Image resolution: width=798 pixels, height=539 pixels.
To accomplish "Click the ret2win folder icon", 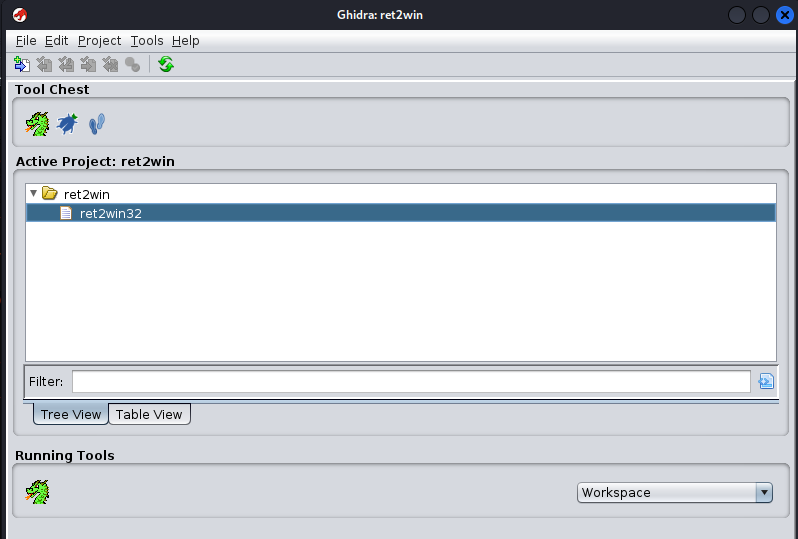I will (x=49, y=193).
